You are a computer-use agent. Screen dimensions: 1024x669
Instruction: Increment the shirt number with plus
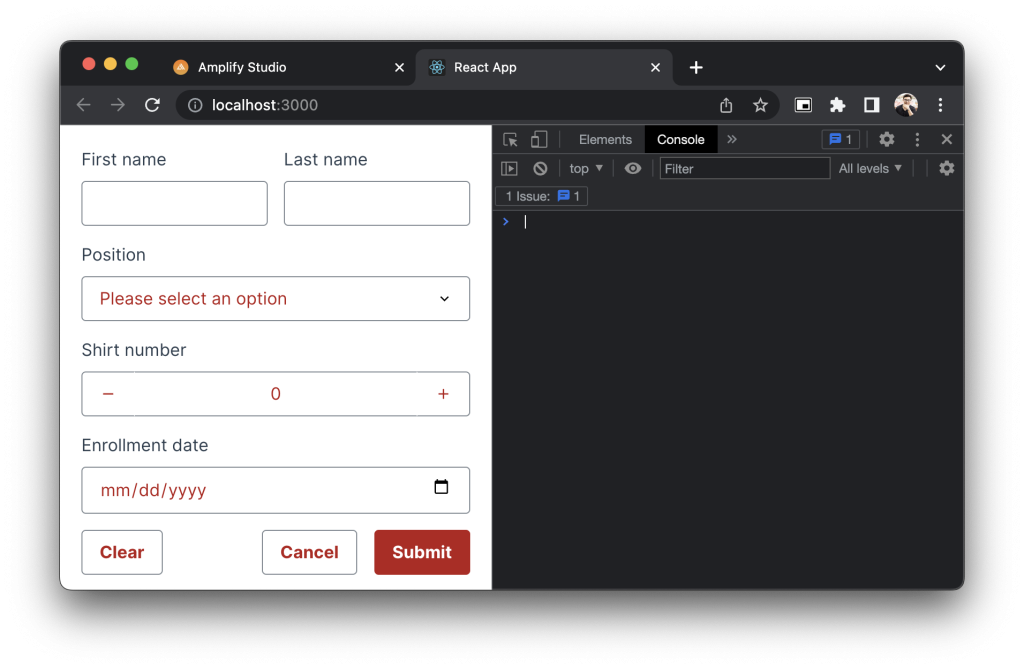pos(443,393)
